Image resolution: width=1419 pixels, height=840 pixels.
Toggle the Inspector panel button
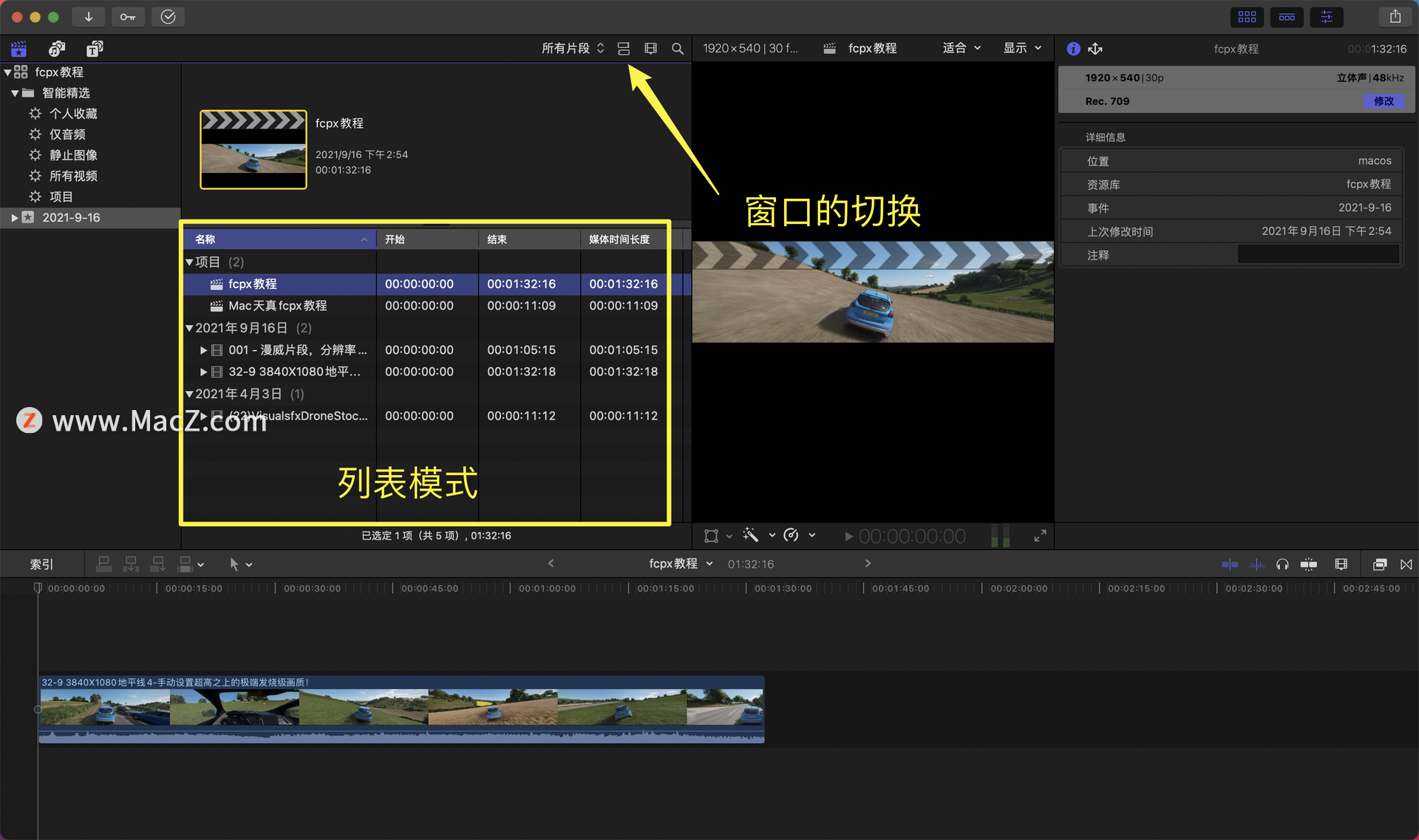(x=1327, y=16)
